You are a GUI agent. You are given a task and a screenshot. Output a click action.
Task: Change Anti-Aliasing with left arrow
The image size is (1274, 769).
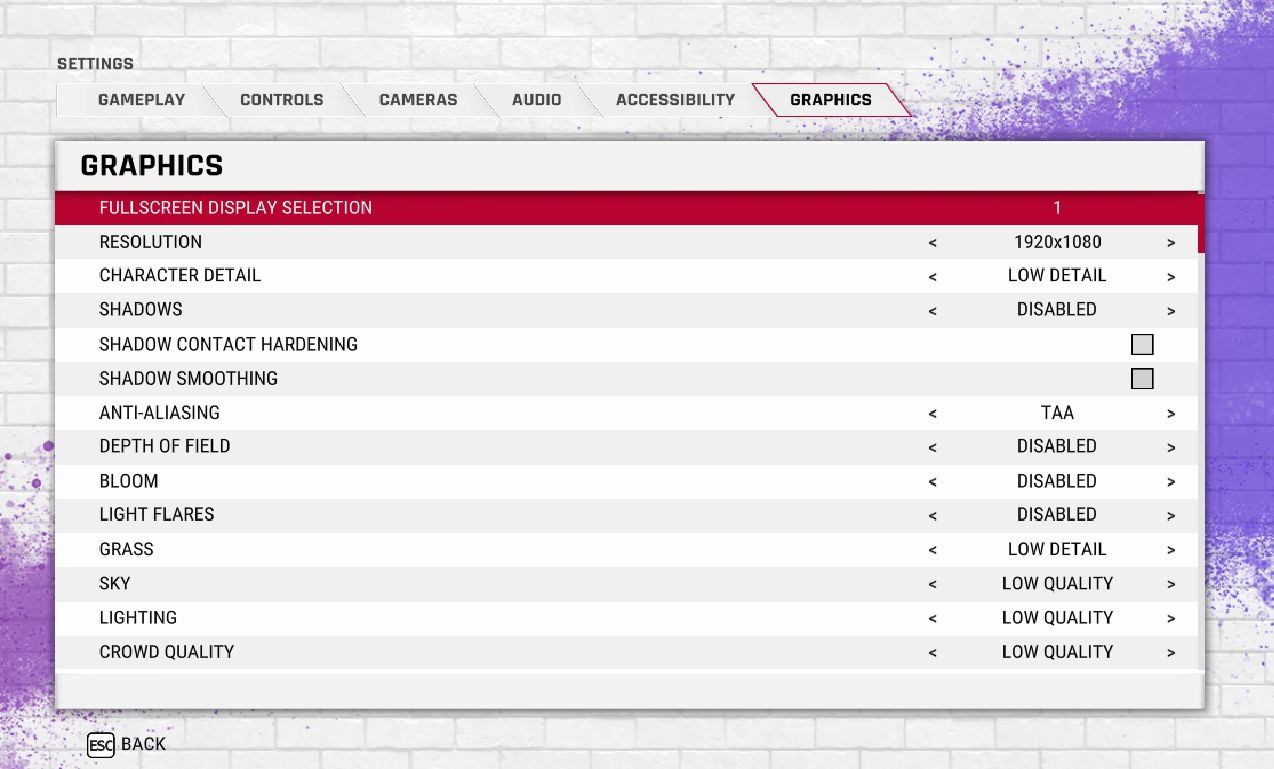click(932, 414)
